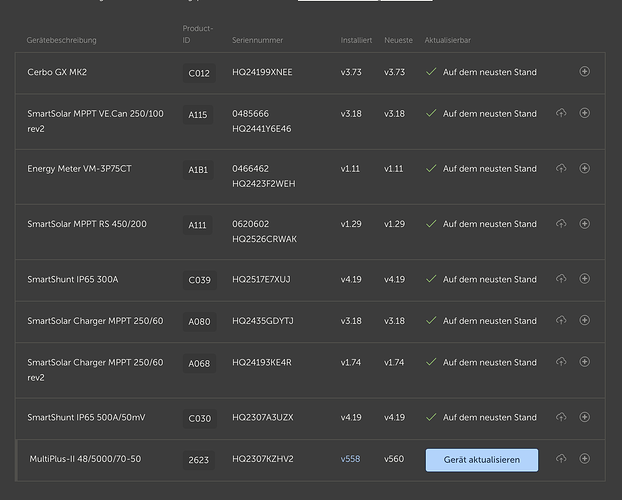Expand the Cerbo GX MK2 row plus icon

pos(584,71)
